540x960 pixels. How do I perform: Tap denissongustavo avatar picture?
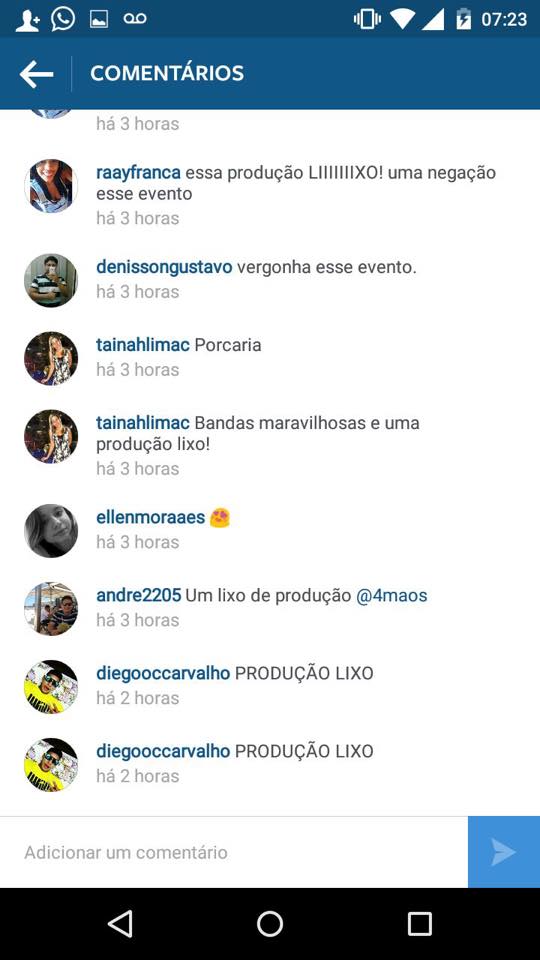click(51, 280)
